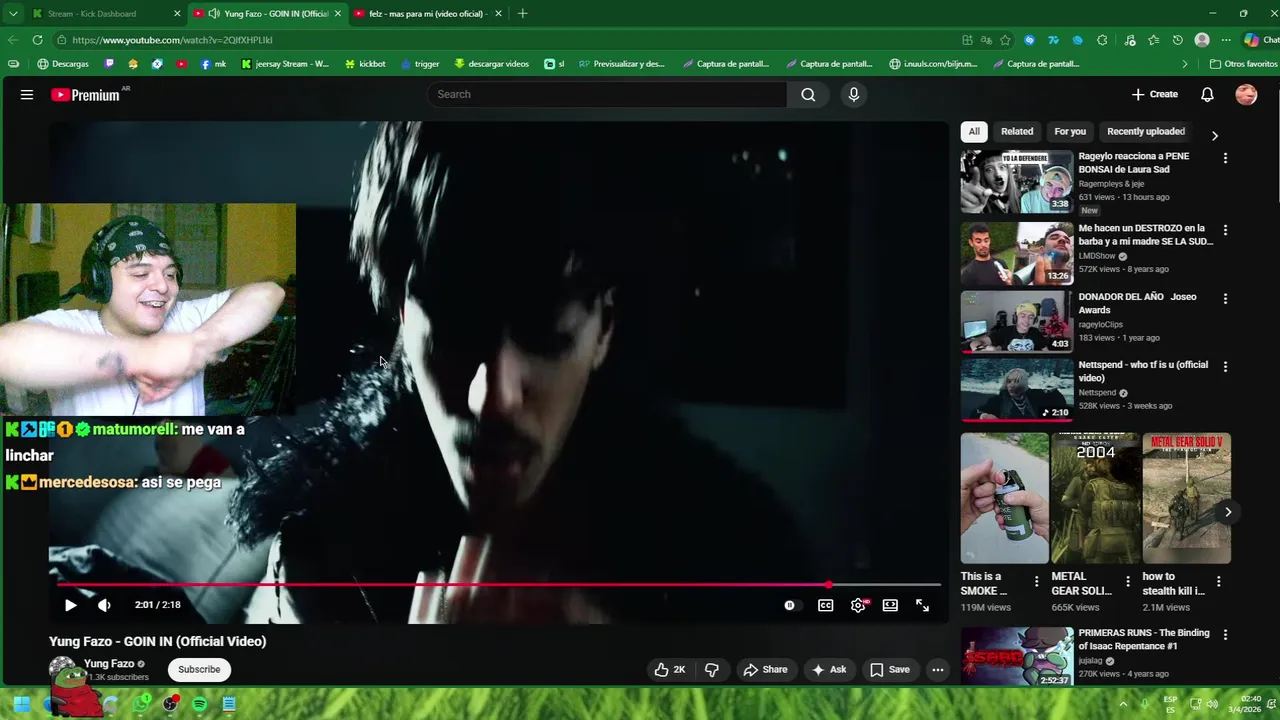Click the YouTube address bar URL
The width and height of the screenshot is (1280, 720).
pyautogui.click(x=172, y=40)
